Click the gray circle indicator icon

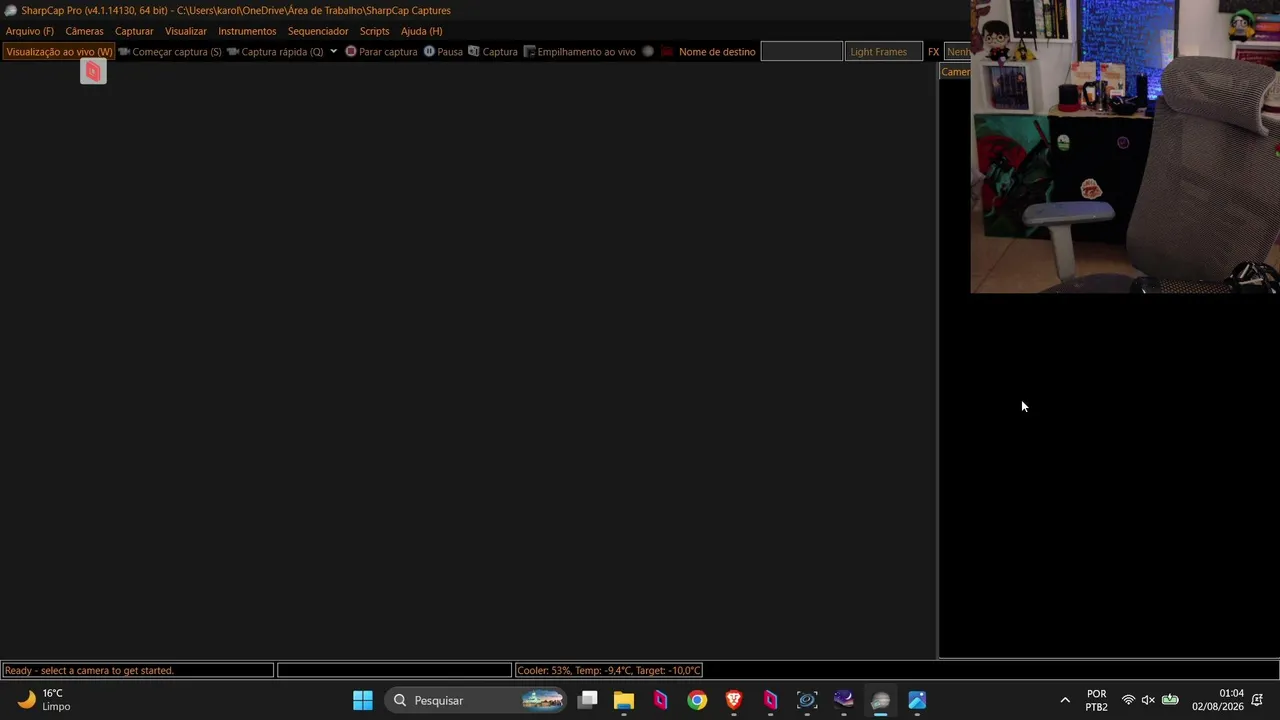(x=648, y=52)
